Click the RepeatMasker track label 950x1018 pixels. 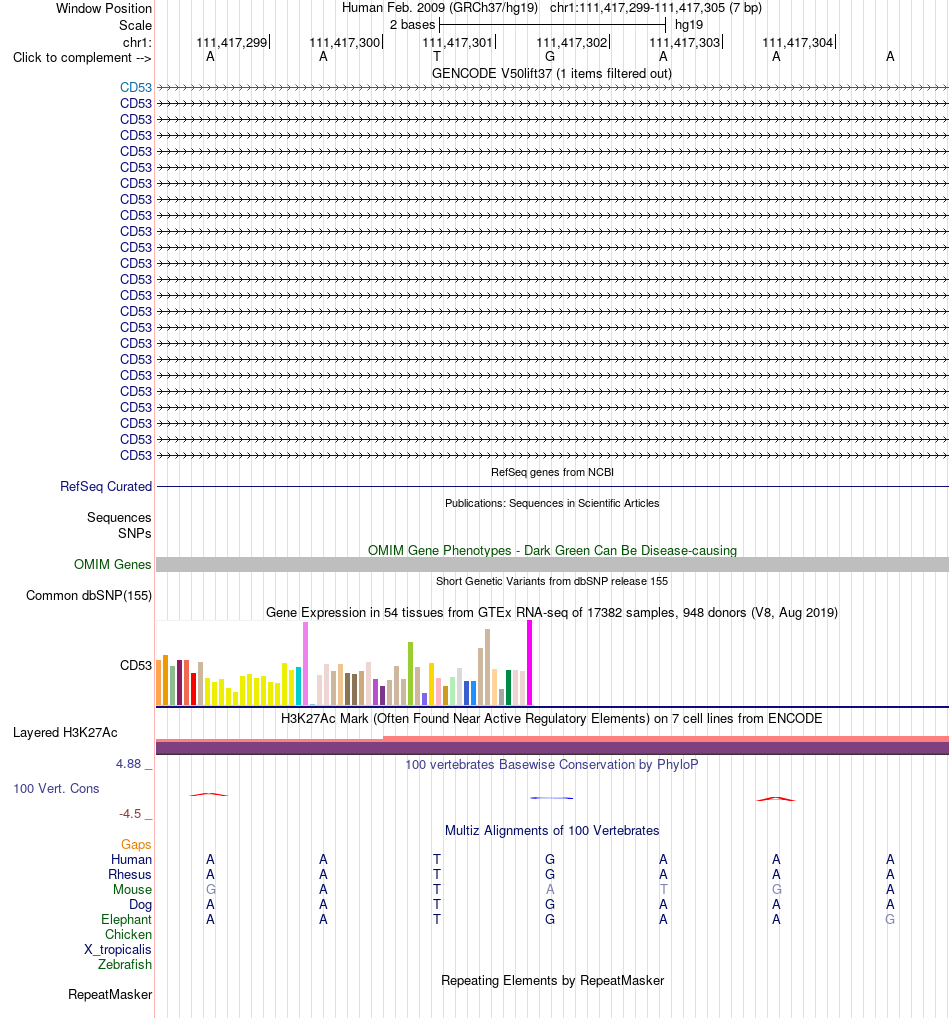[x=110, y=995]
